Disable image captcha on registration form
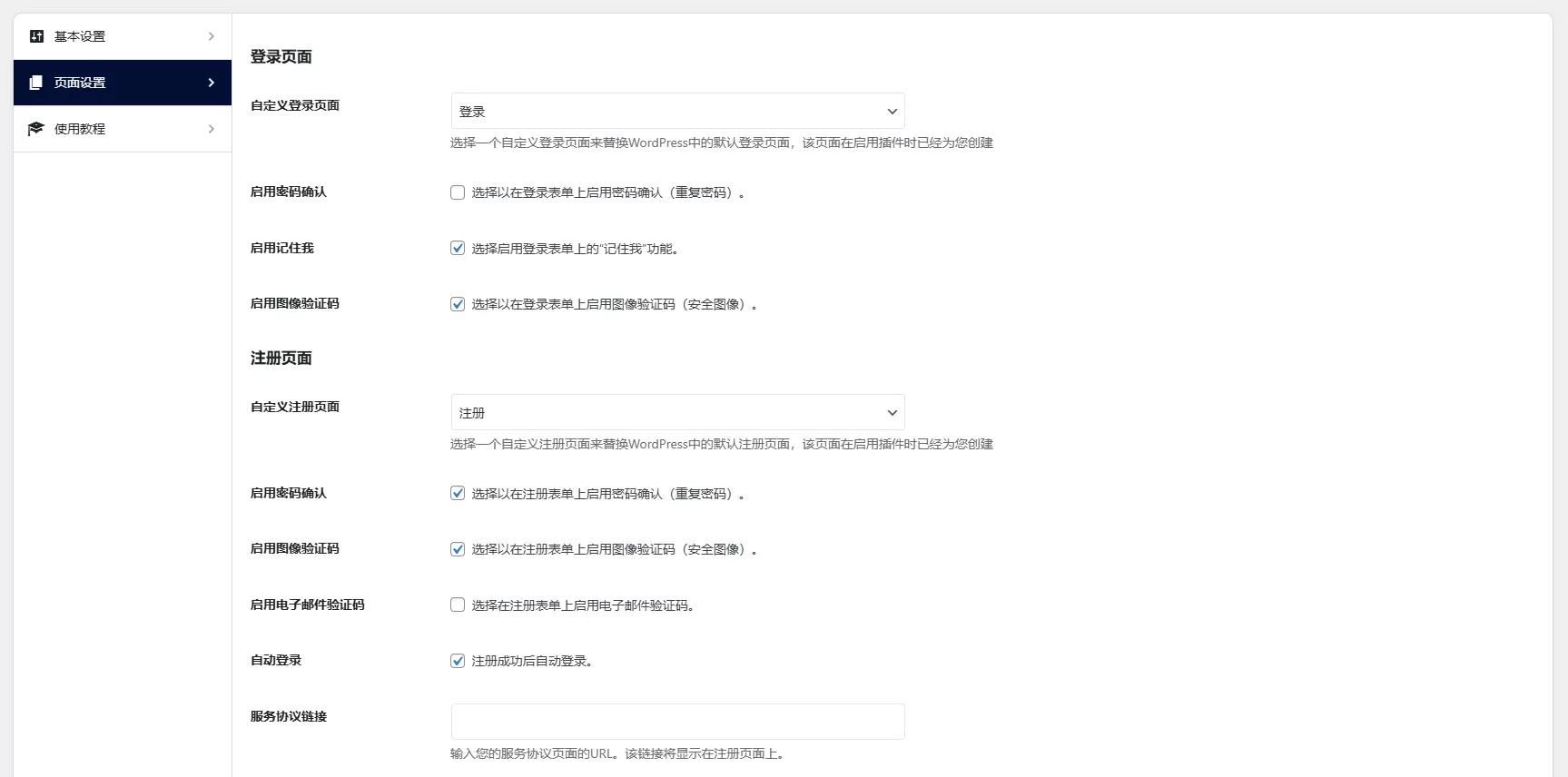The image size is (1568, 777). pyautogui.click(x=458, y=549)
